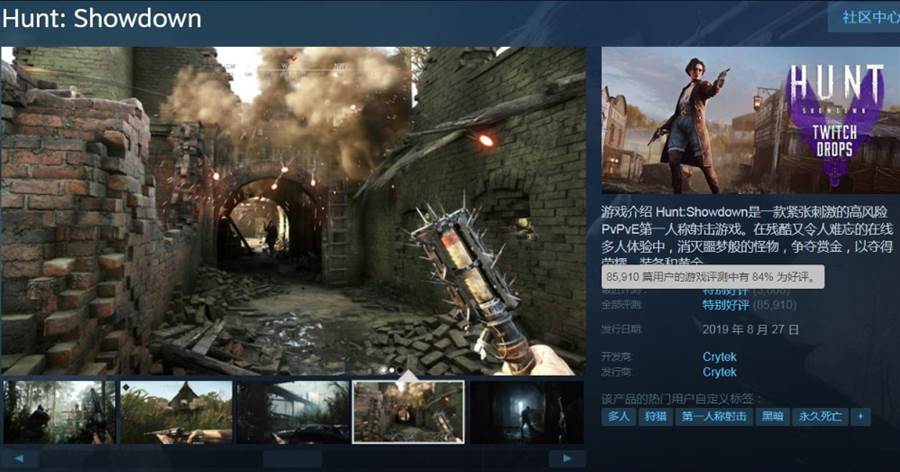900x472 pixels.
Task: Click the 该产品的热门用户自定义标签 label
Action: [682, 398]
